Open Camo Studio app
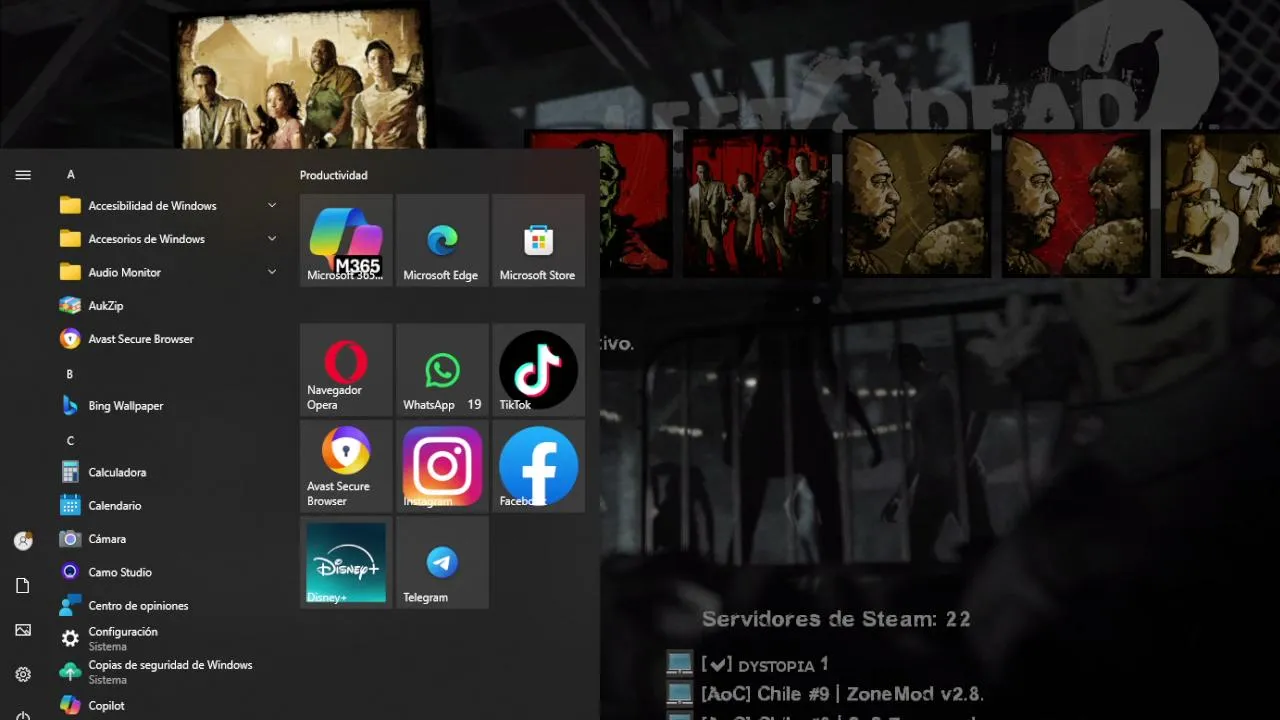1280x720 pixels. [x=170, y=572]
